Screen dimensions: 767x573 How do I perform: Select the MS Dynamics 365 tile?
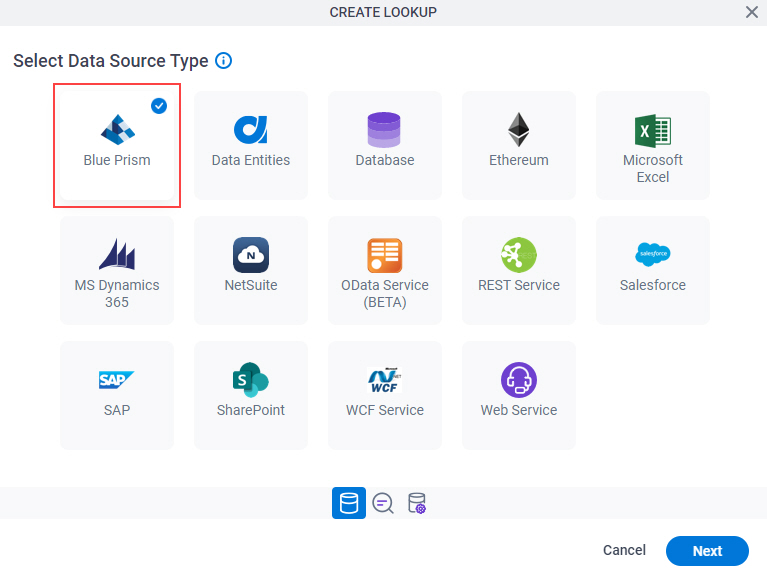point(117,271)
